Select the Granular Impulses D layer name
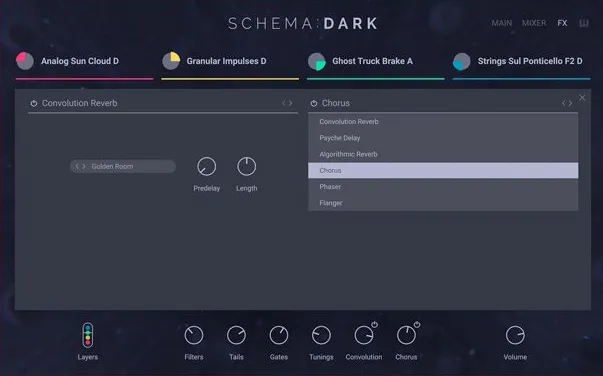603x376 pixels. 226,61
